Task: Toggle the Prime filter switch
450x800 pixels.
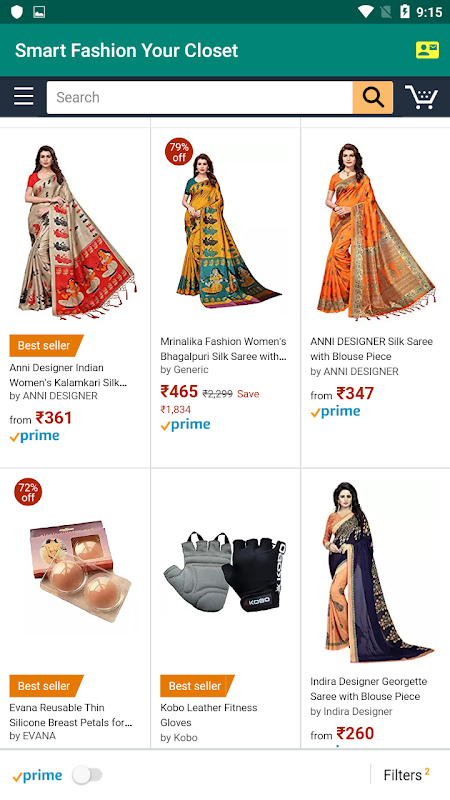Action: [87, 775]
